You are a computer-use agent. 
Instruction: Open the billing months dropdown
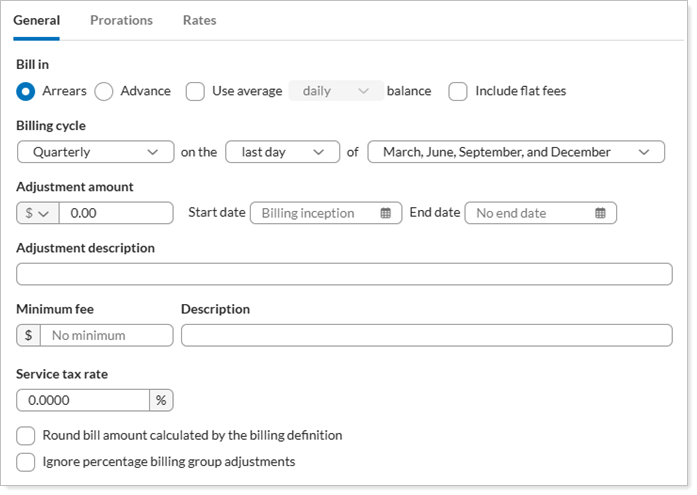[515, 152]
